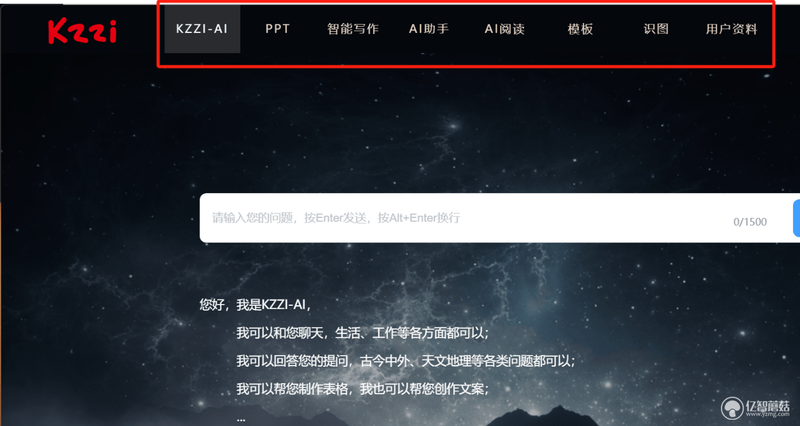Image resolution: width=800 pixels, height=426 pixels.
Task: Select the 识图 image recognition tab
Action: tap(656, 29)
